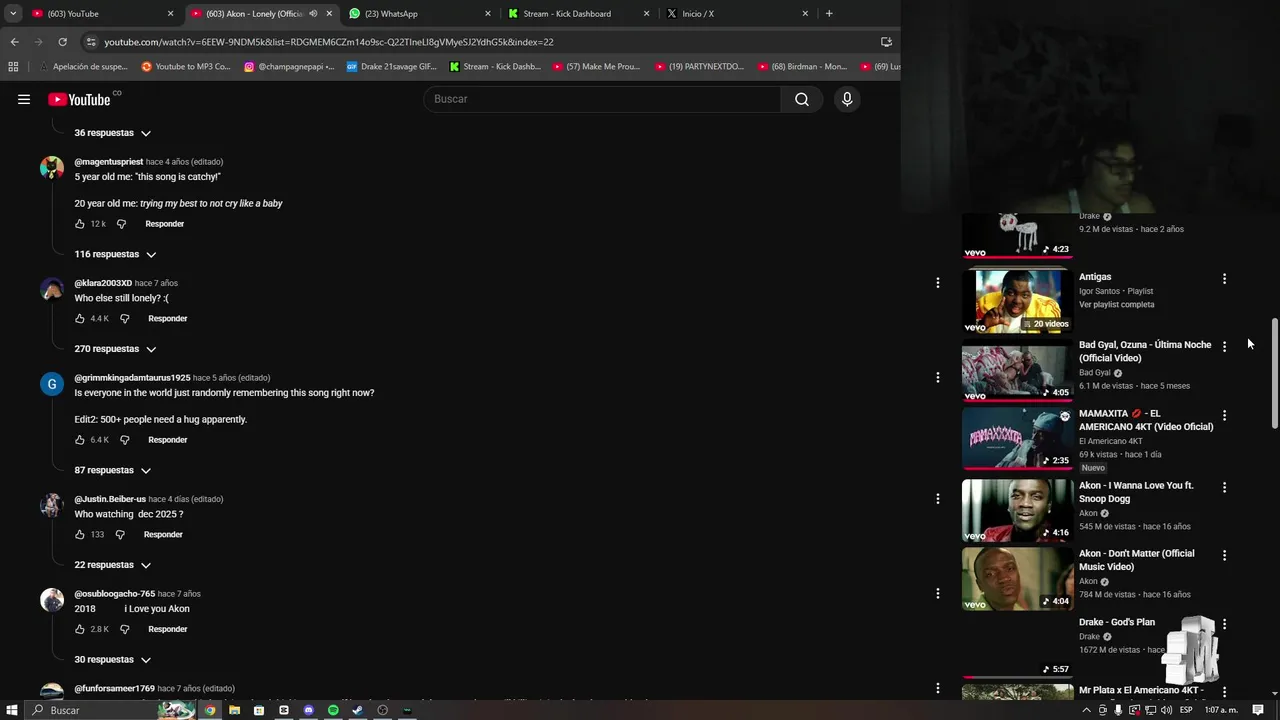Screen dimensions: 1280x720
Task: Open browser apps grid in bookmarks bar
Action: click(13, 67)
